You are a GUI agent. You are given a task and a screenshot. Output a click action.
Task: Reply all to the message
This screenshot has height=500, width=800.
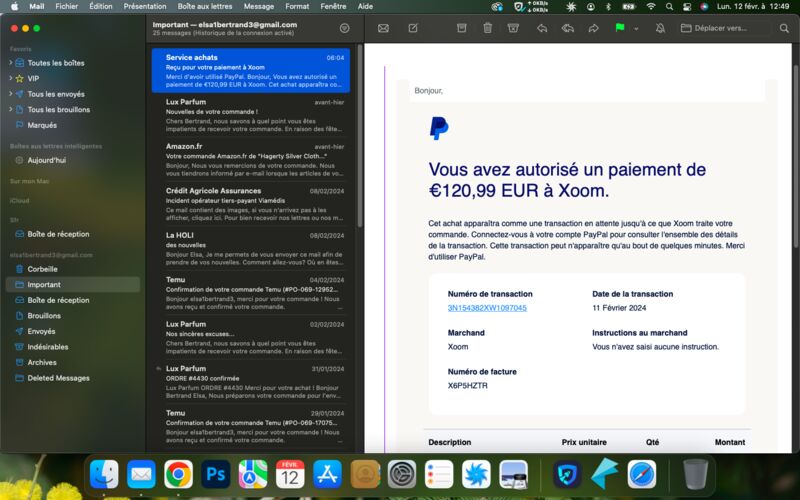coord(567,29)
